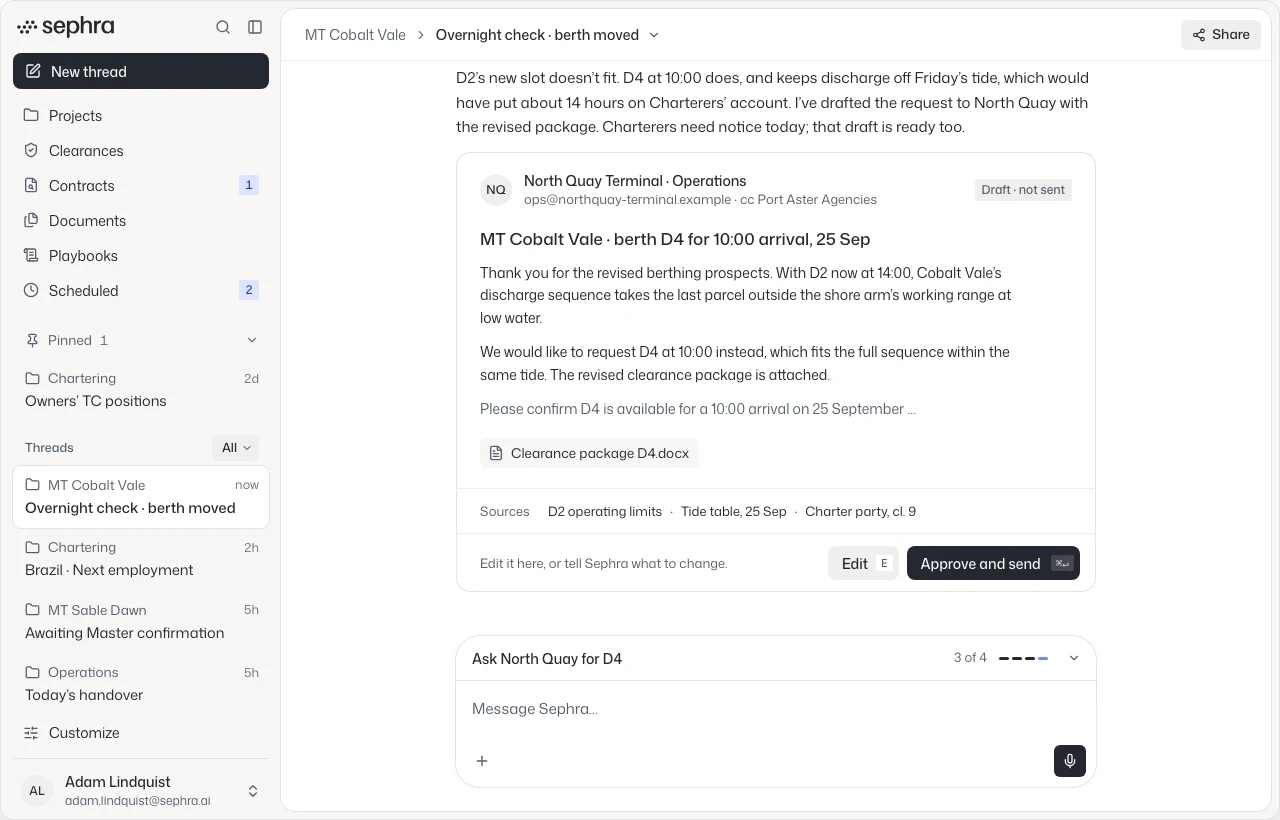Click the plus attach icon in composer
This screenshot has width=1280, height=820.
(482, 761)
